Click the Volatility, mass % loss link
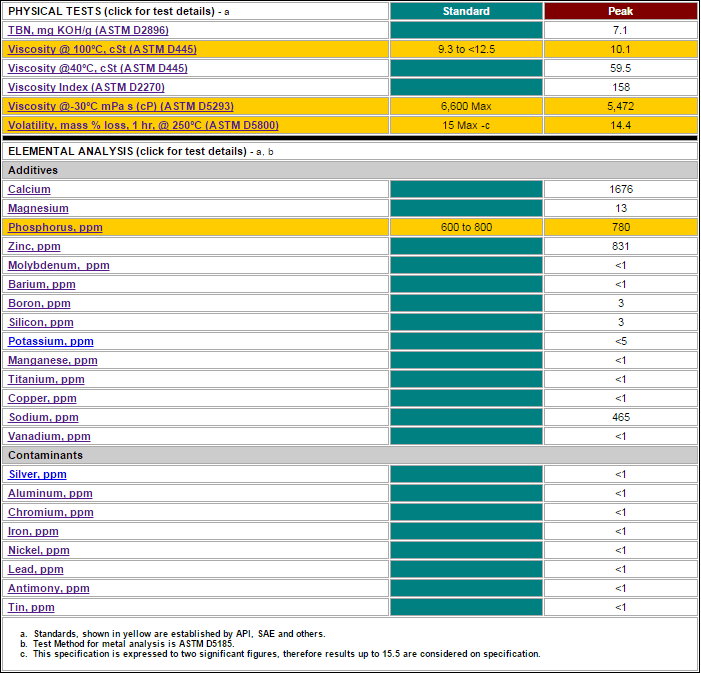Image resolution: width=701 pixels, height=673 pixels. tap(143, 125)
